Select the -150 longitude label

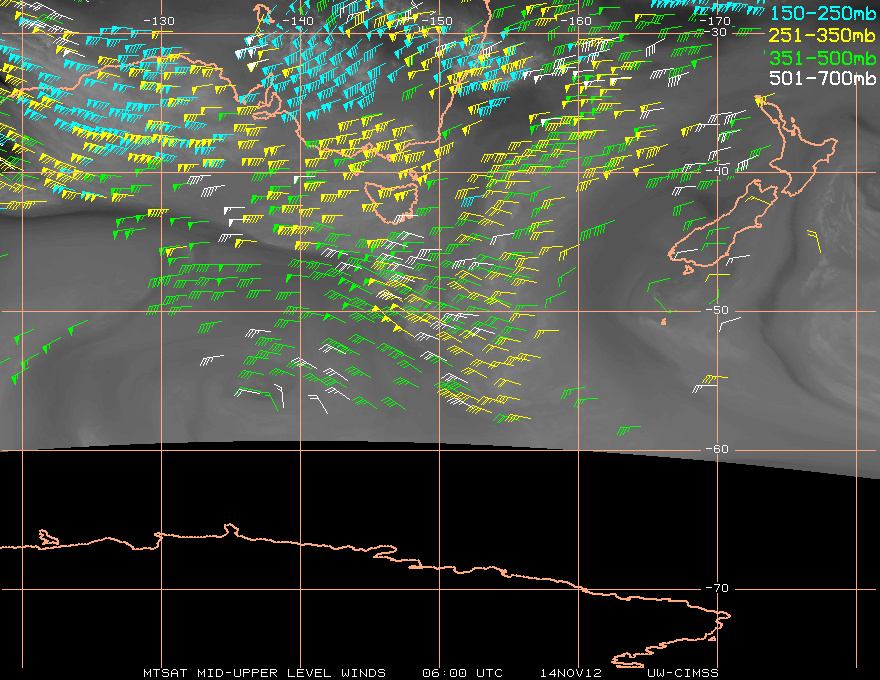(x=437, y=21)
